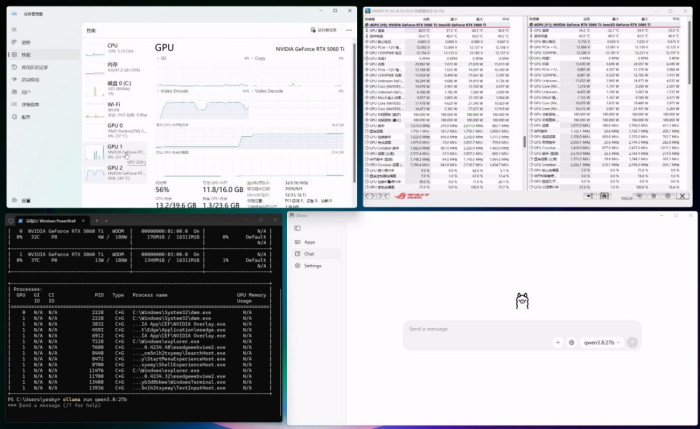Click the collapse columns arrows button in HWiNFO
700x429 pixels.
[x=383, y=196]
